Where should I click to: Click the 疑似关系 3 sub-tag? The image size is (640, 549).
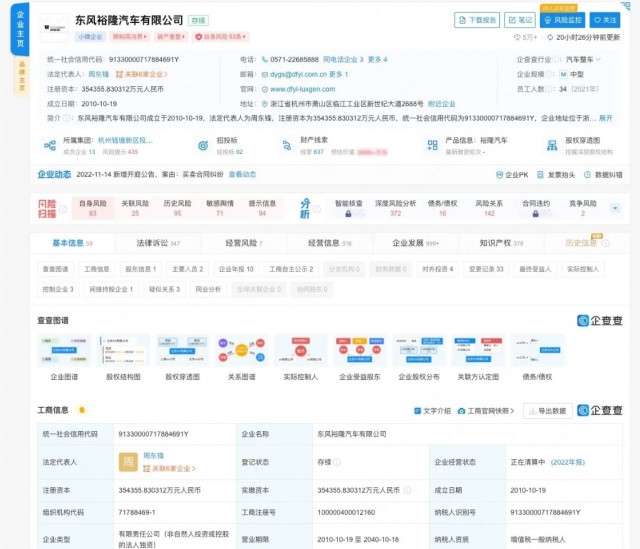(x=164, y=289)
